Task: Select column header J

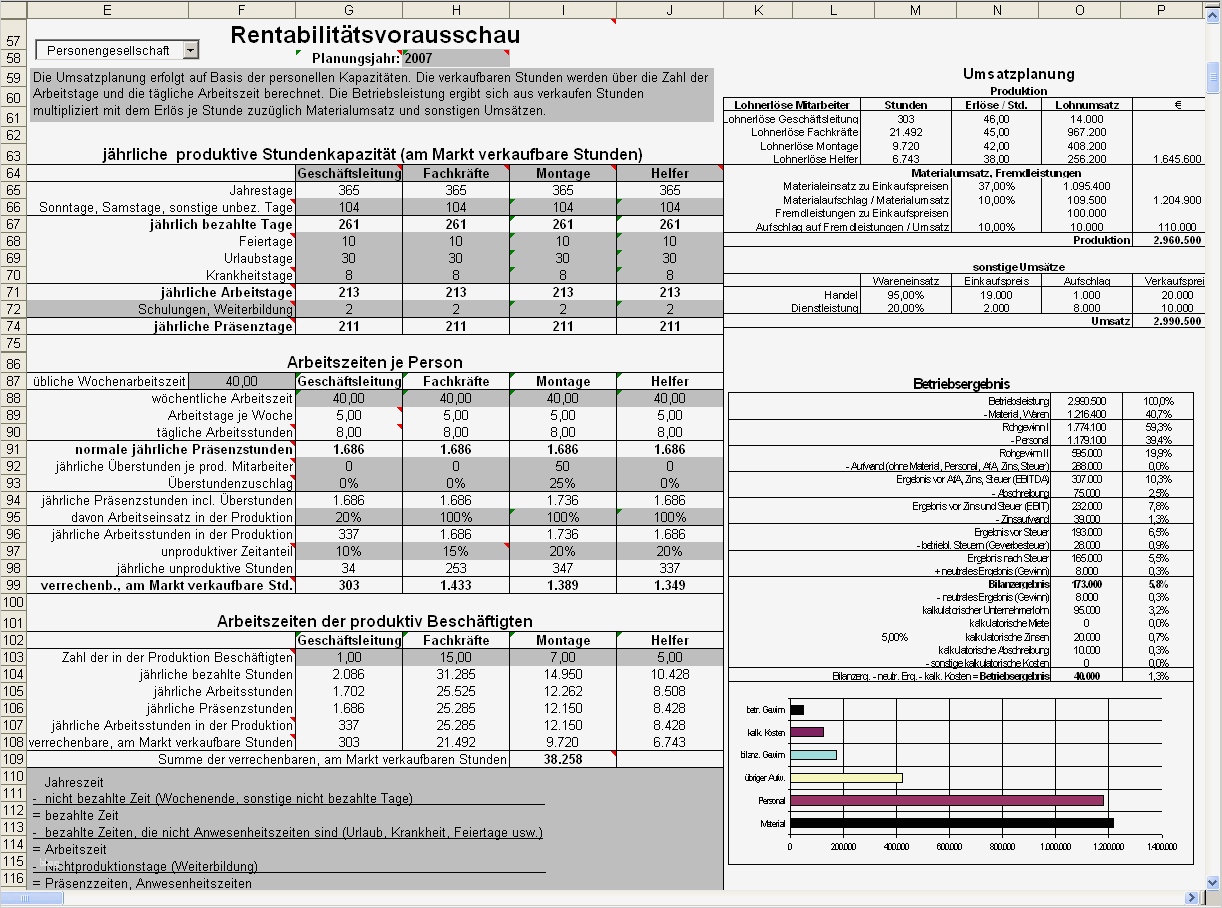Action: [668, 9]
